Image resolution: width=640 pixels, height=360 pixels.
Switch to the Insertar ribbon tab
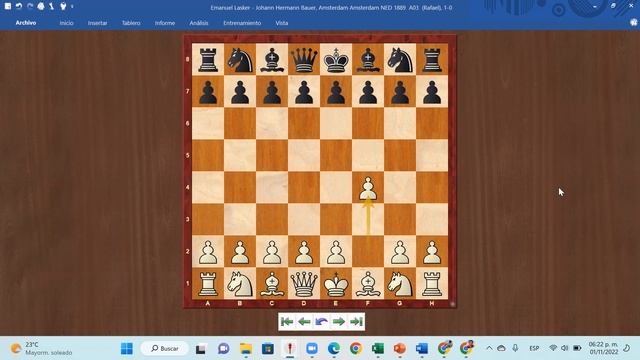[98, 23]
